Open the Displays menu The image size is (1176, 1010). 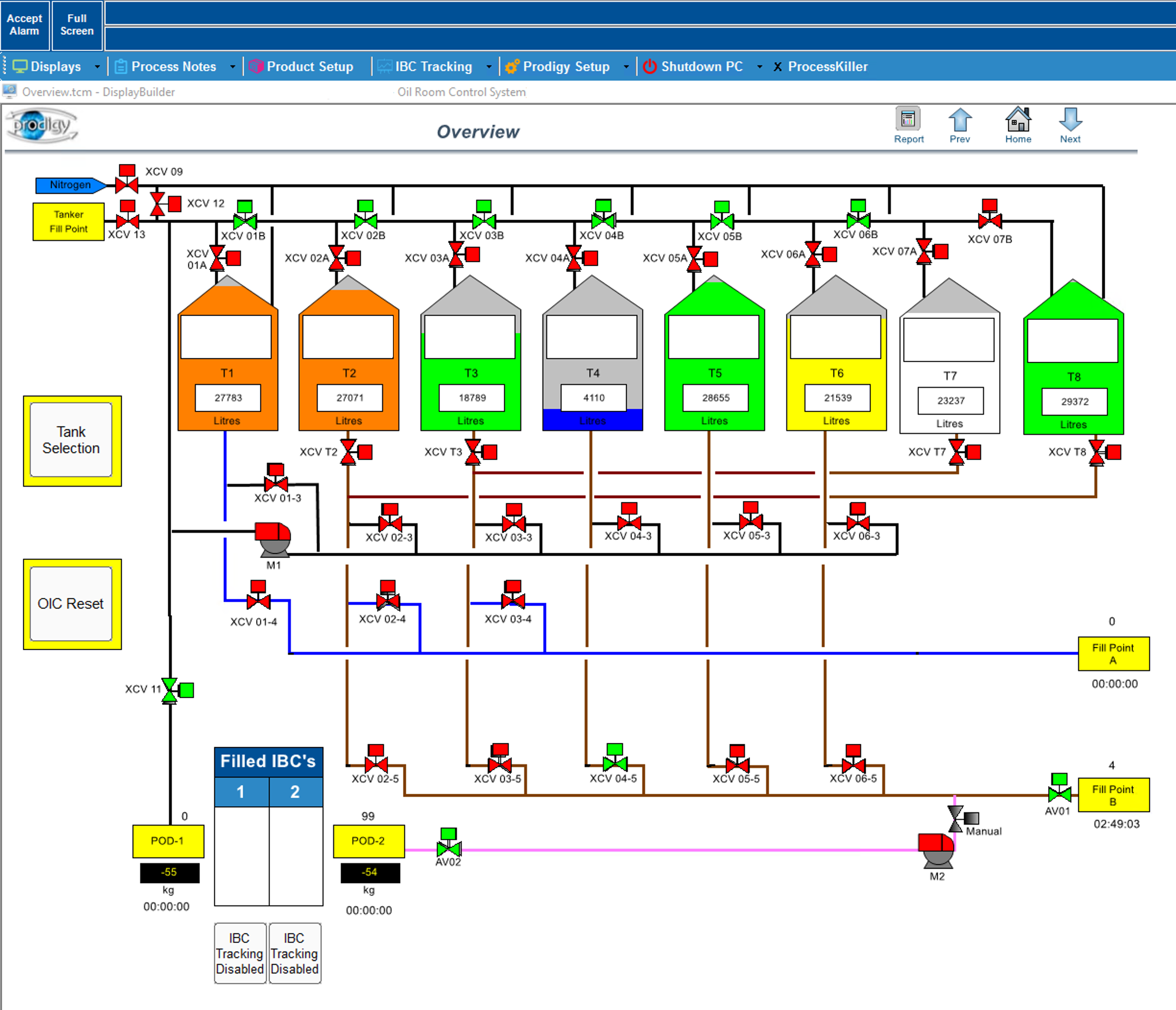(x=47, y=67)
